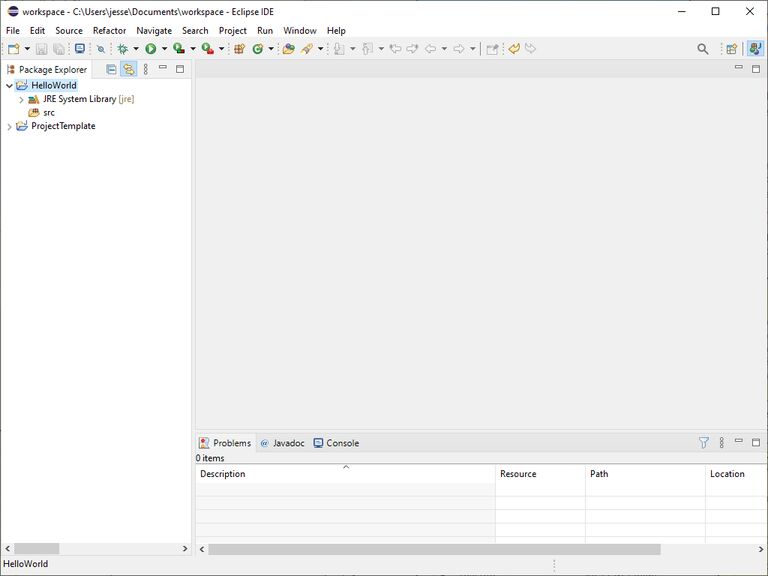This screenshot has height=576, width=768.
Task: Collapse the HelloWorld project tree
Action: click(x=9, y=86)
